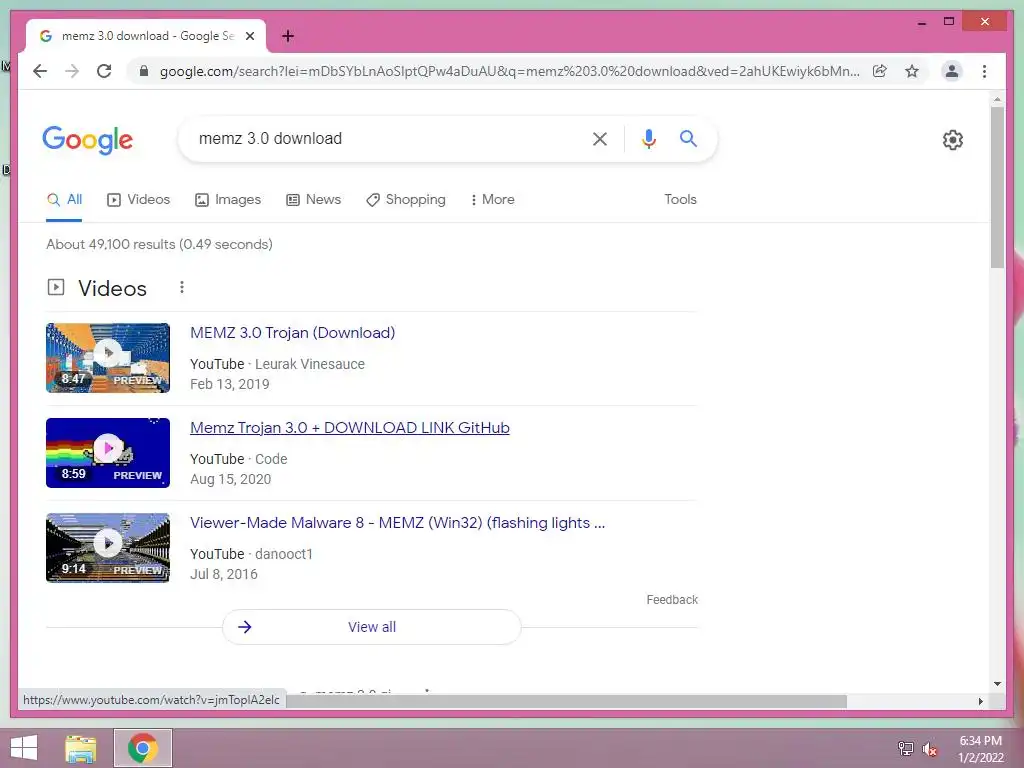Open the Videos section options dots
Image resolution: width=1024 pixels, height=768 pixels.
click(182, 287)
